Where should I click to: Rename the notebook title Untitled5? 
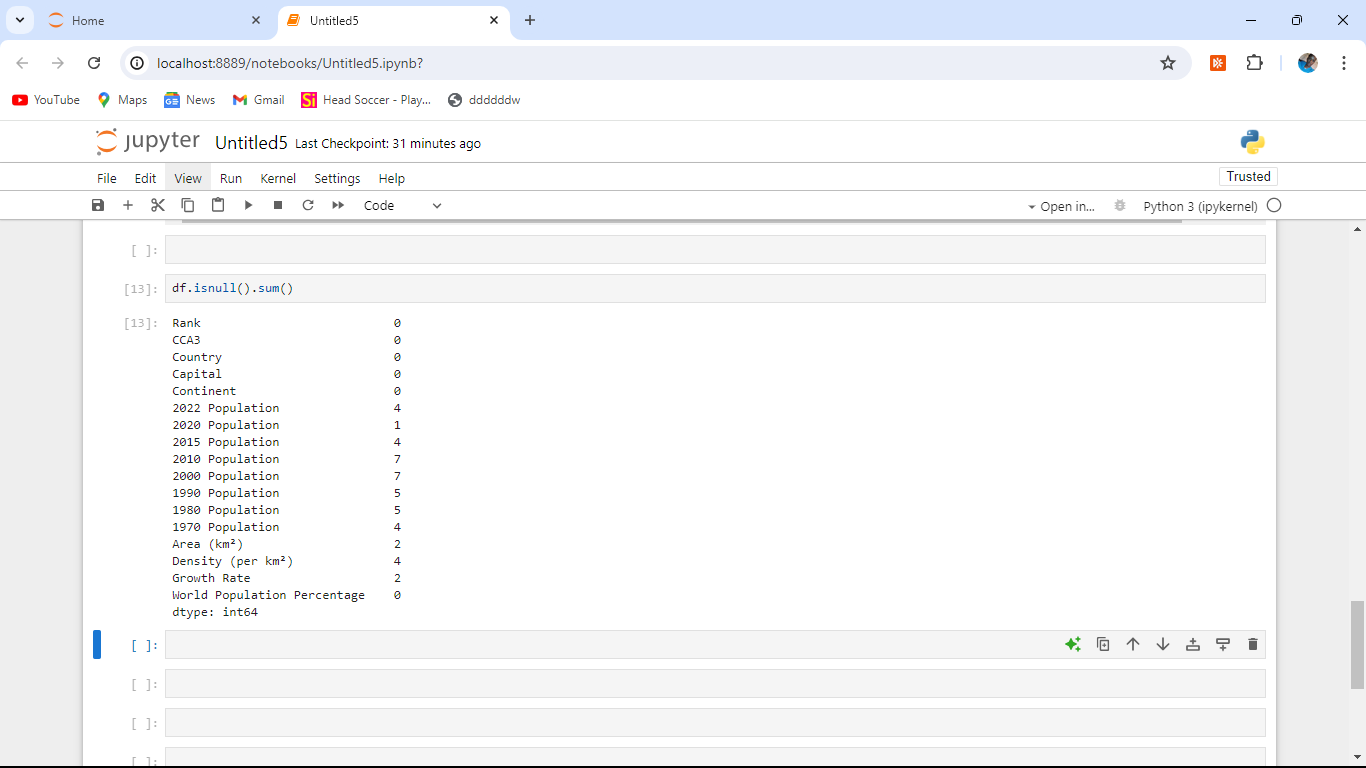[x=252, y=143]
